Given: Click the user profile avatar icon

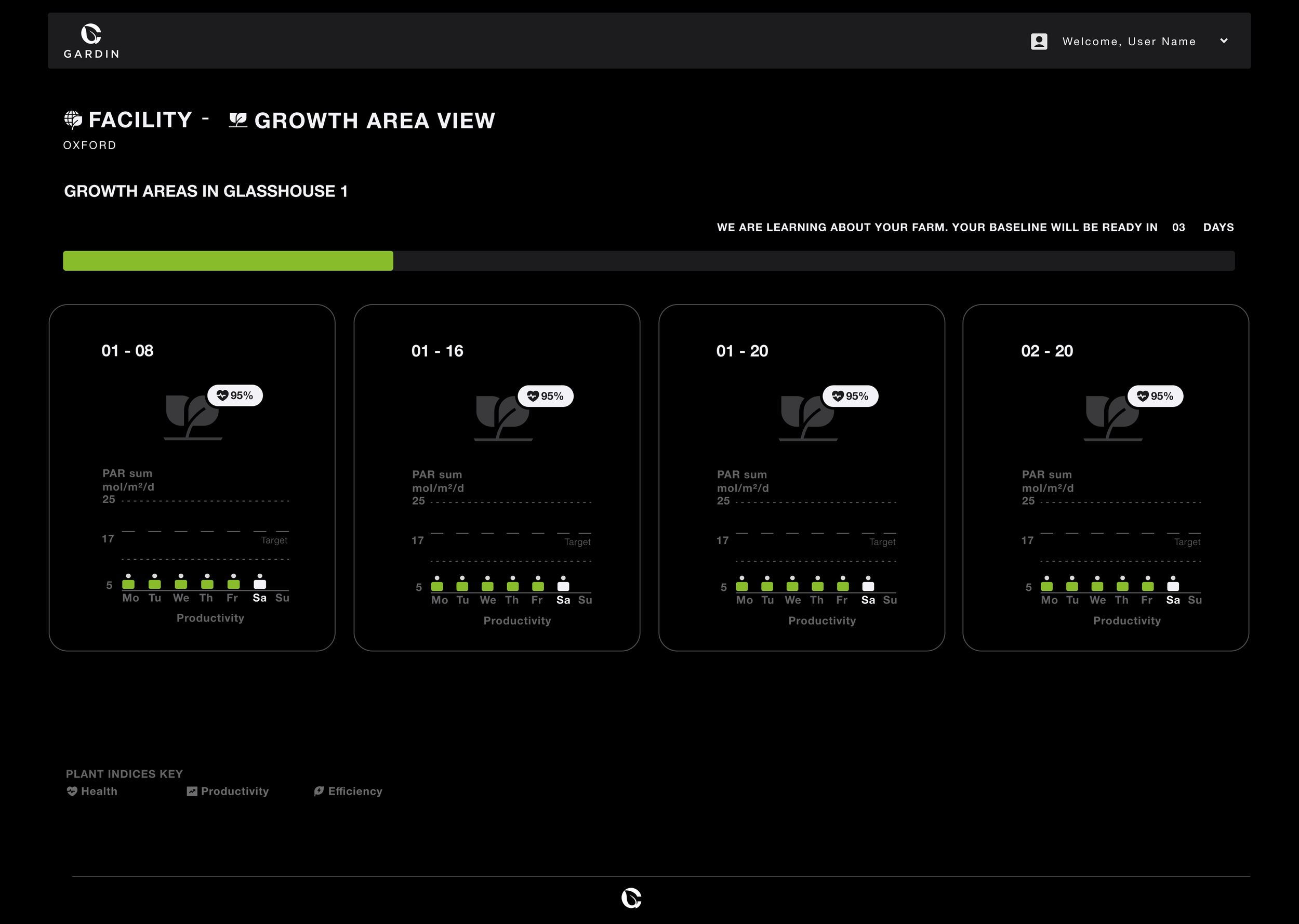Looking at the screenshot, I should coord(1039,42).
